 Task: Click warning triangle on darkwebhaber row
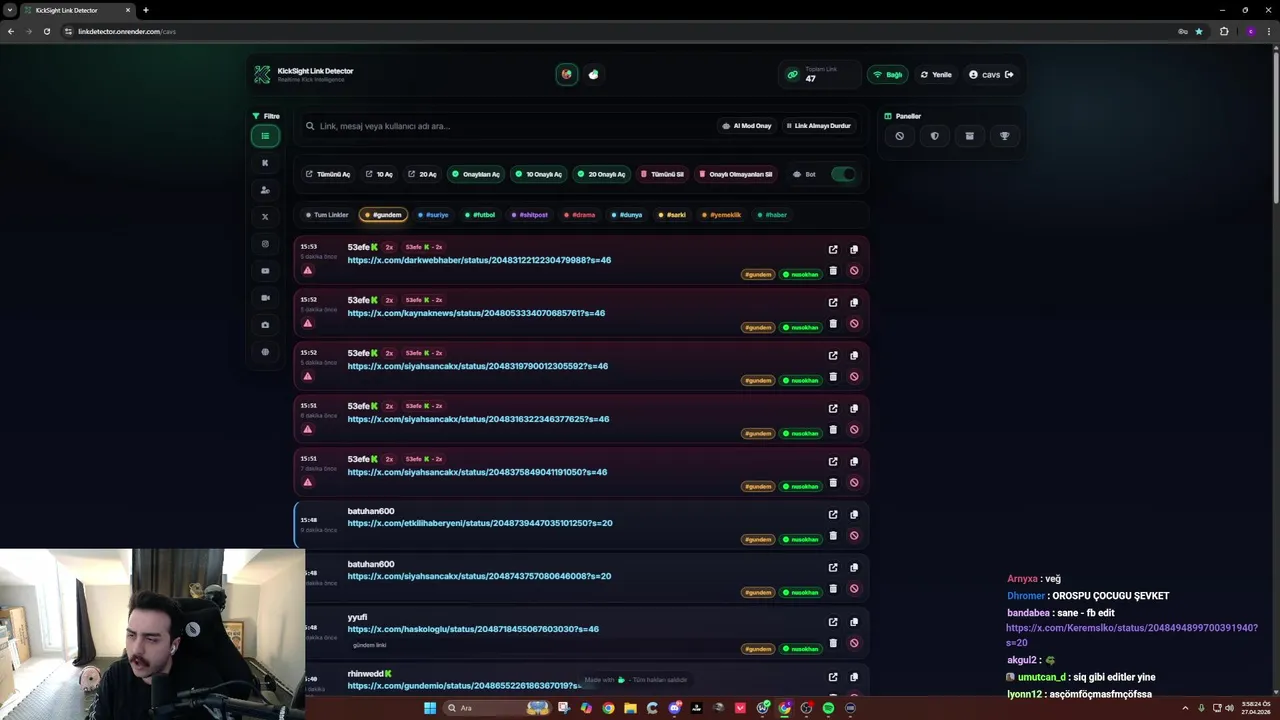[x=308, y=271]
